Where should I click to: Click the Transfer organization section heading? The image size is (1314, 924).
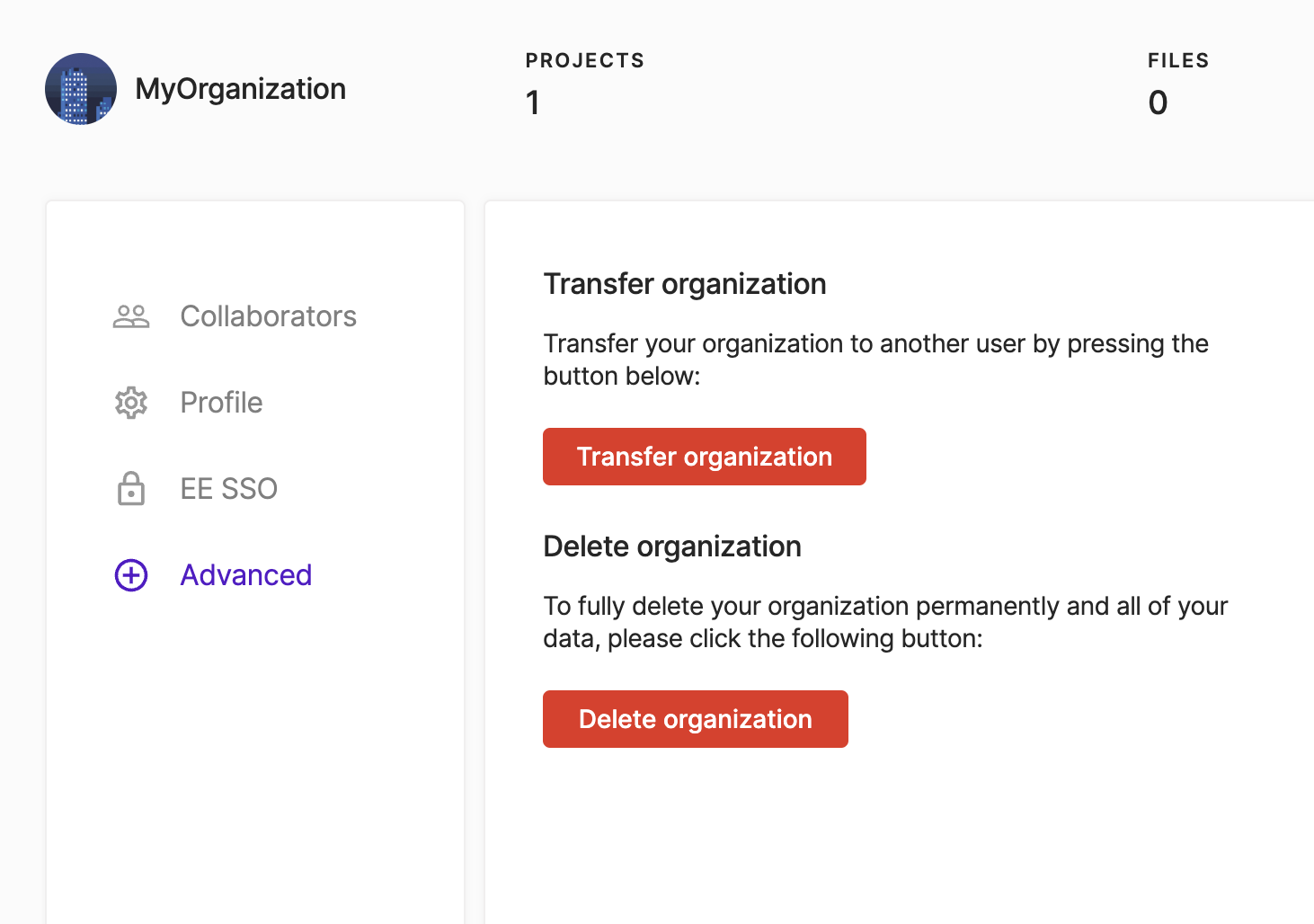click(685, 284)
